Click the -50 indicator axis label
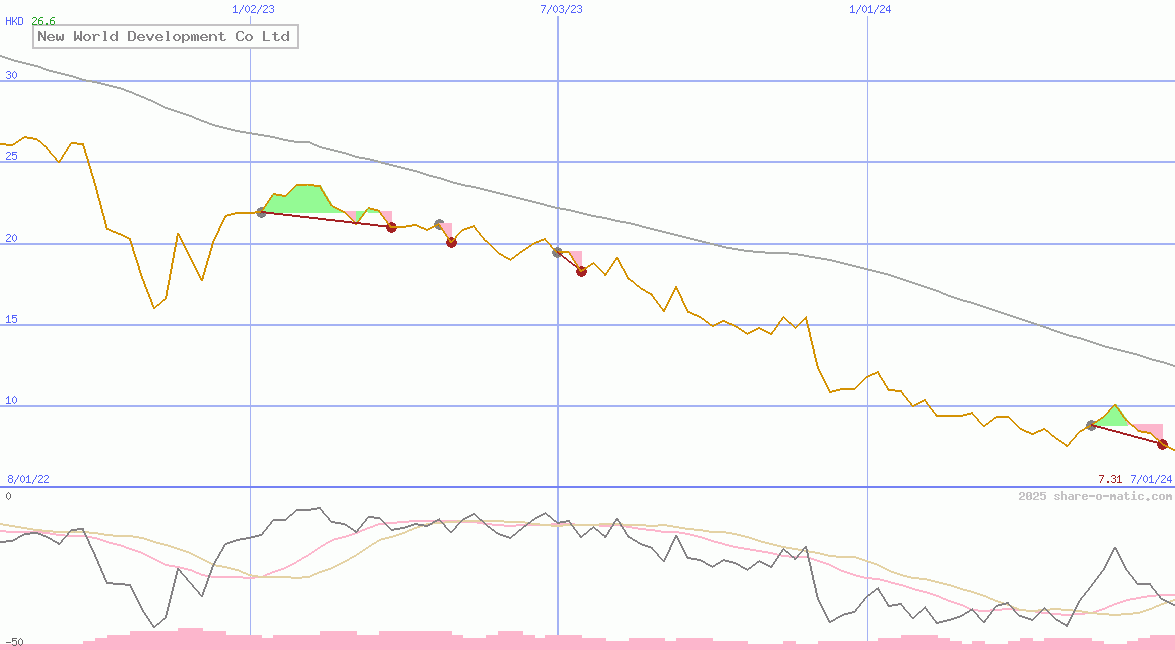Viewport: 1175px width, 650px height. click(13, 643)
